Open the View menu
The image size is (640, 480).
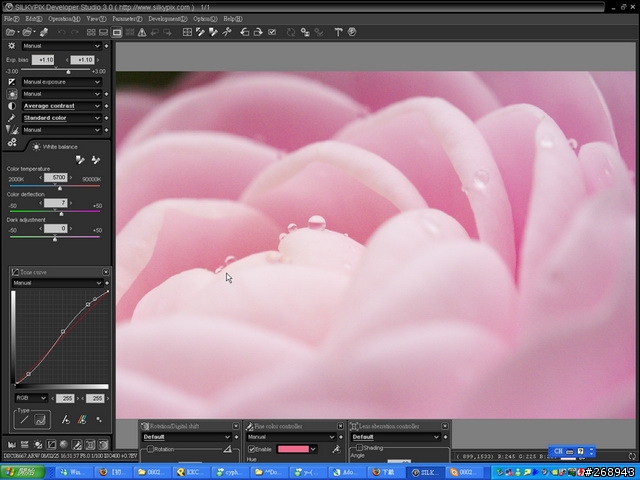[x=96, y=19]
